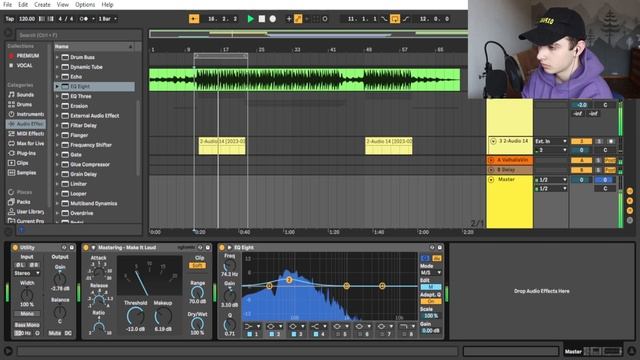Open the quantization 1 Bar dropdown
640x360 pixels.
pyautogui.click(x=107, y=19)
